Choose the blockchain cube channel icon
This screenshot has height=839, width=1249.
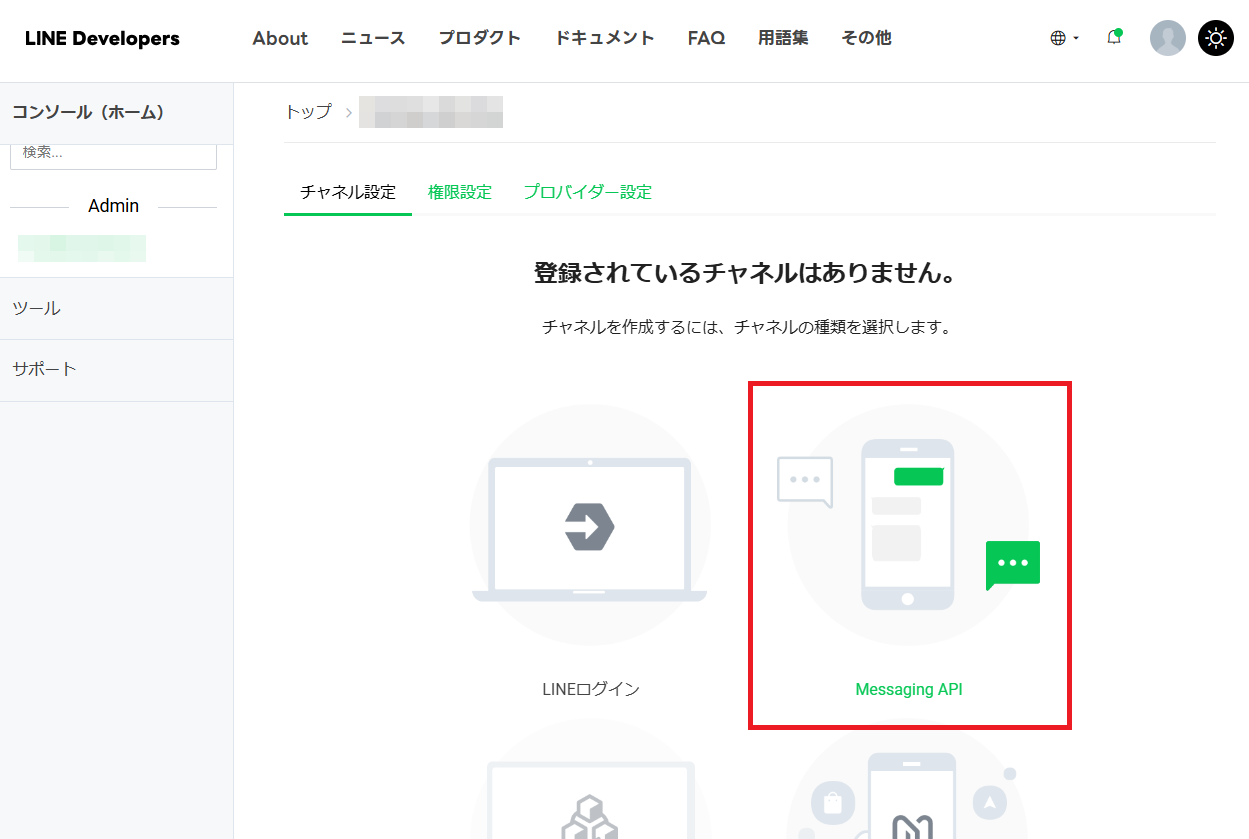[590, 800]
